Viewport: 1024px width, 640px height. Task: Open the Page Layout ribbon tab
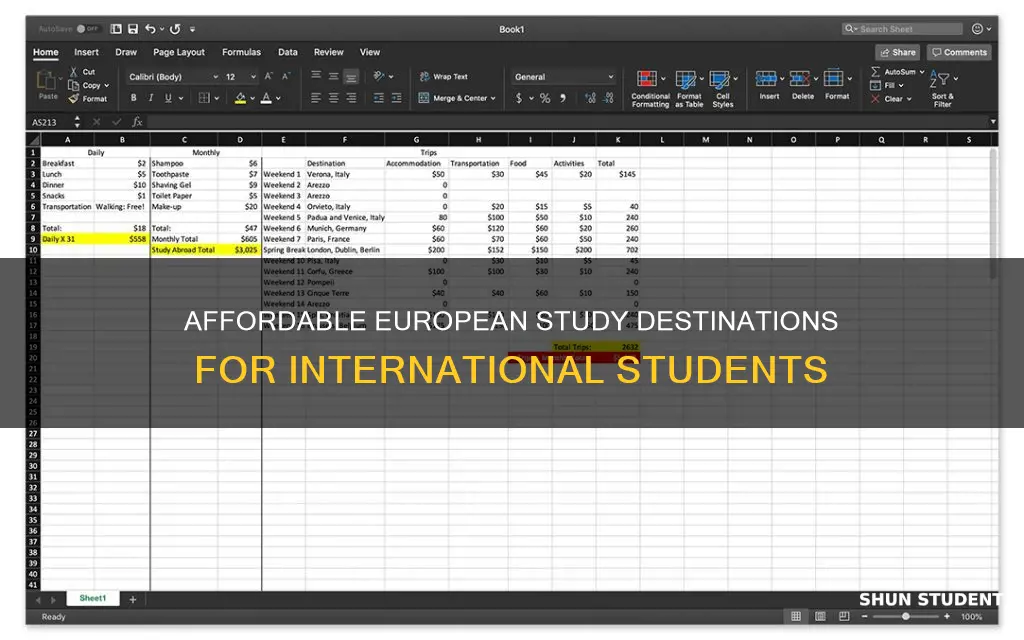click(x=179, y=52)
